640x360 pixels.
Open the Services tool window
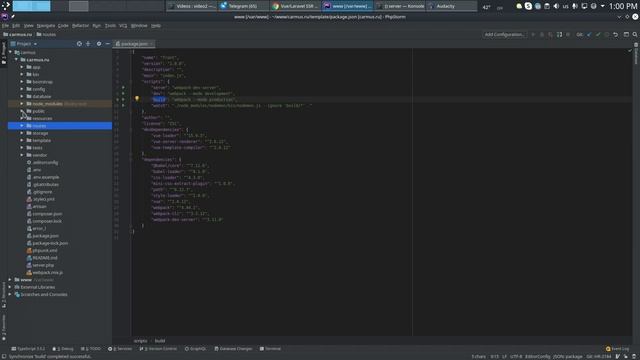tap(120, 349)
